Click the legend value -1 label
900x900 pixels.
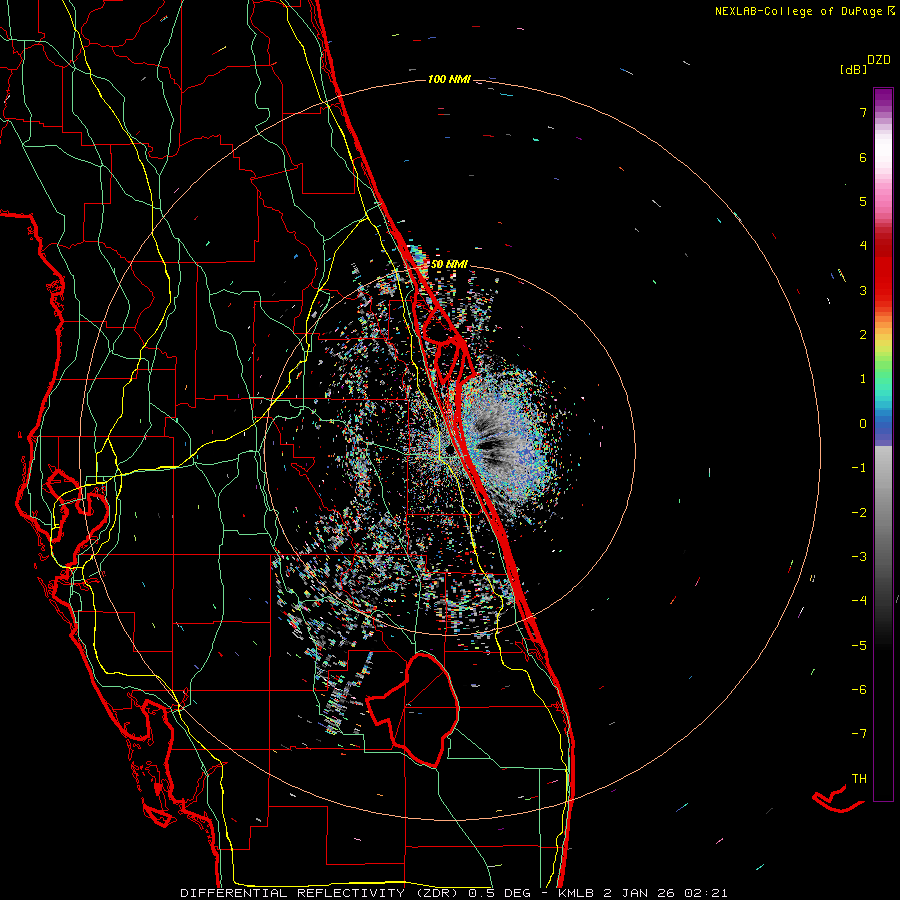[859, 468]
